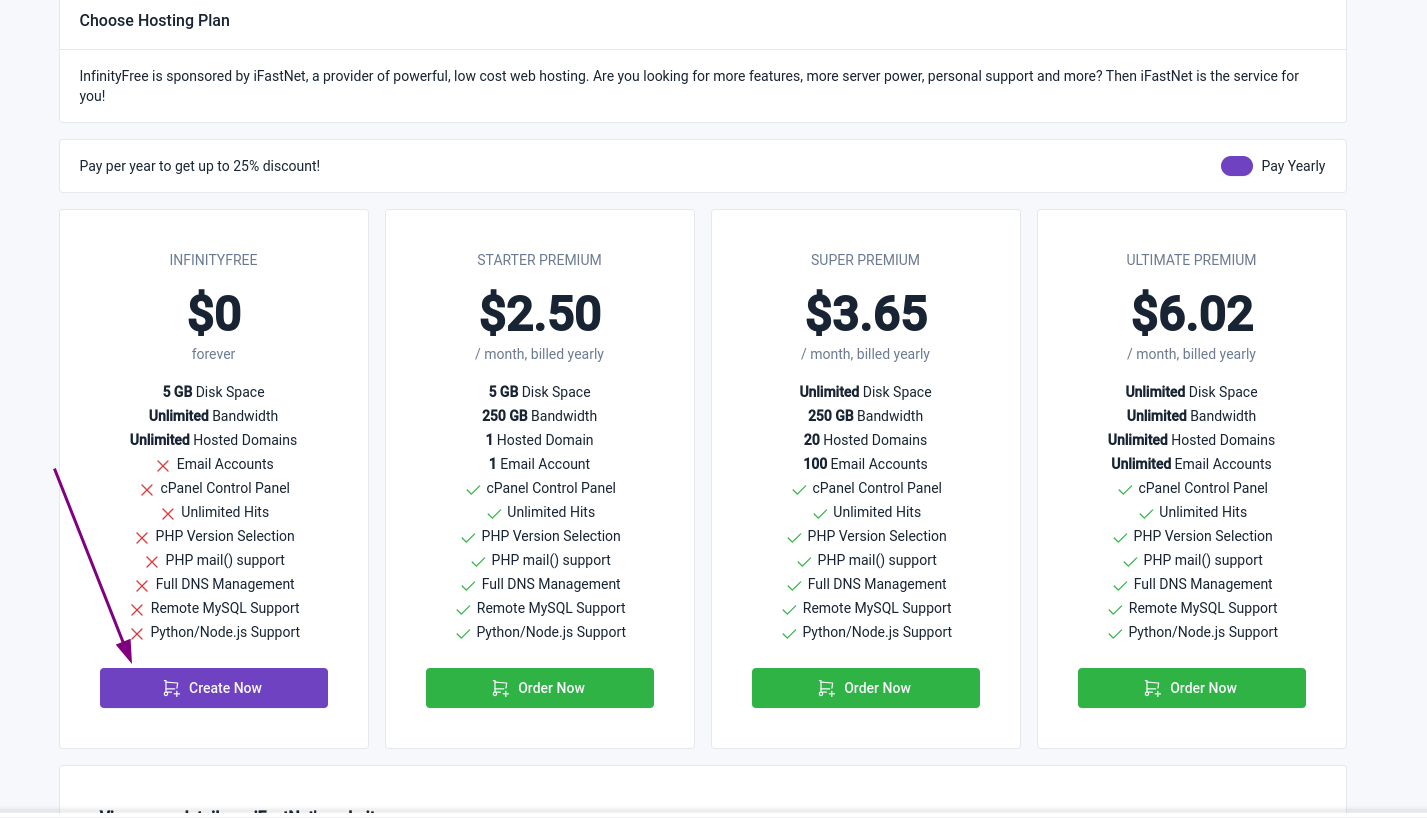Click the $2.50 Starter Premium price
The image size is (1427, 818).
(540, 313)
